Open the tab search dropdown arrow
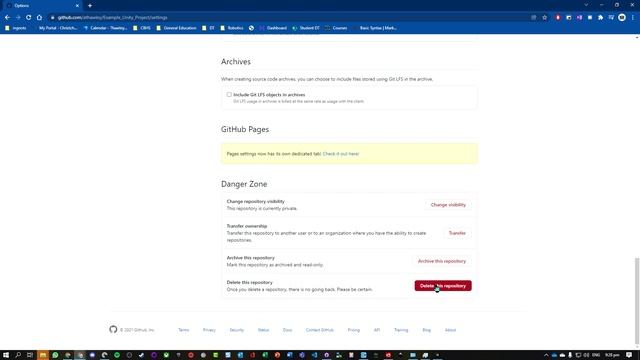This screenshot has height=360, width=640. coord(586,5)
